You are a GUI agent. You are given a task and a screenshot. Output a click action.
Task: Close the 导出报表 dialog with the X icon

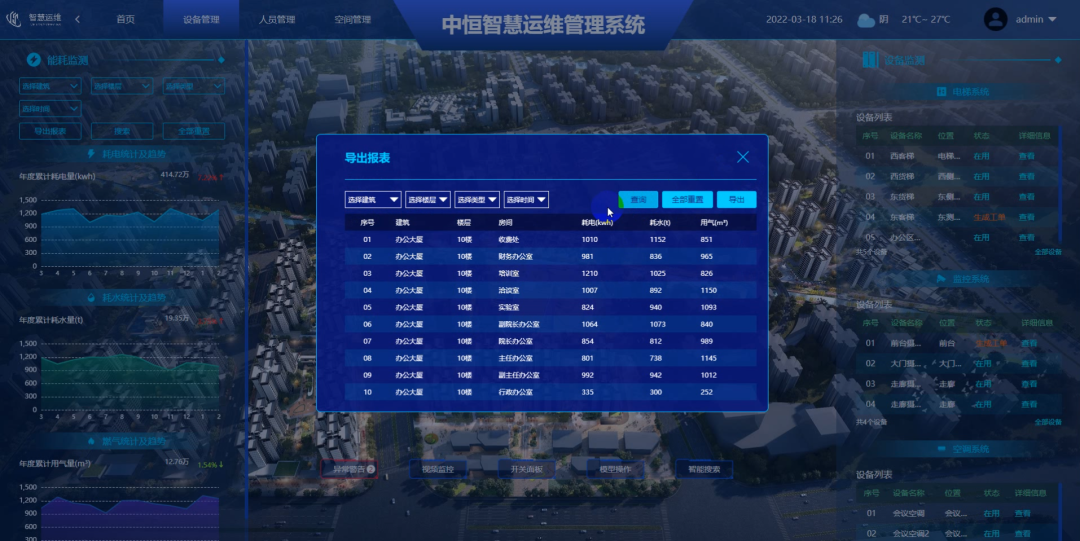tap(742, 157)
